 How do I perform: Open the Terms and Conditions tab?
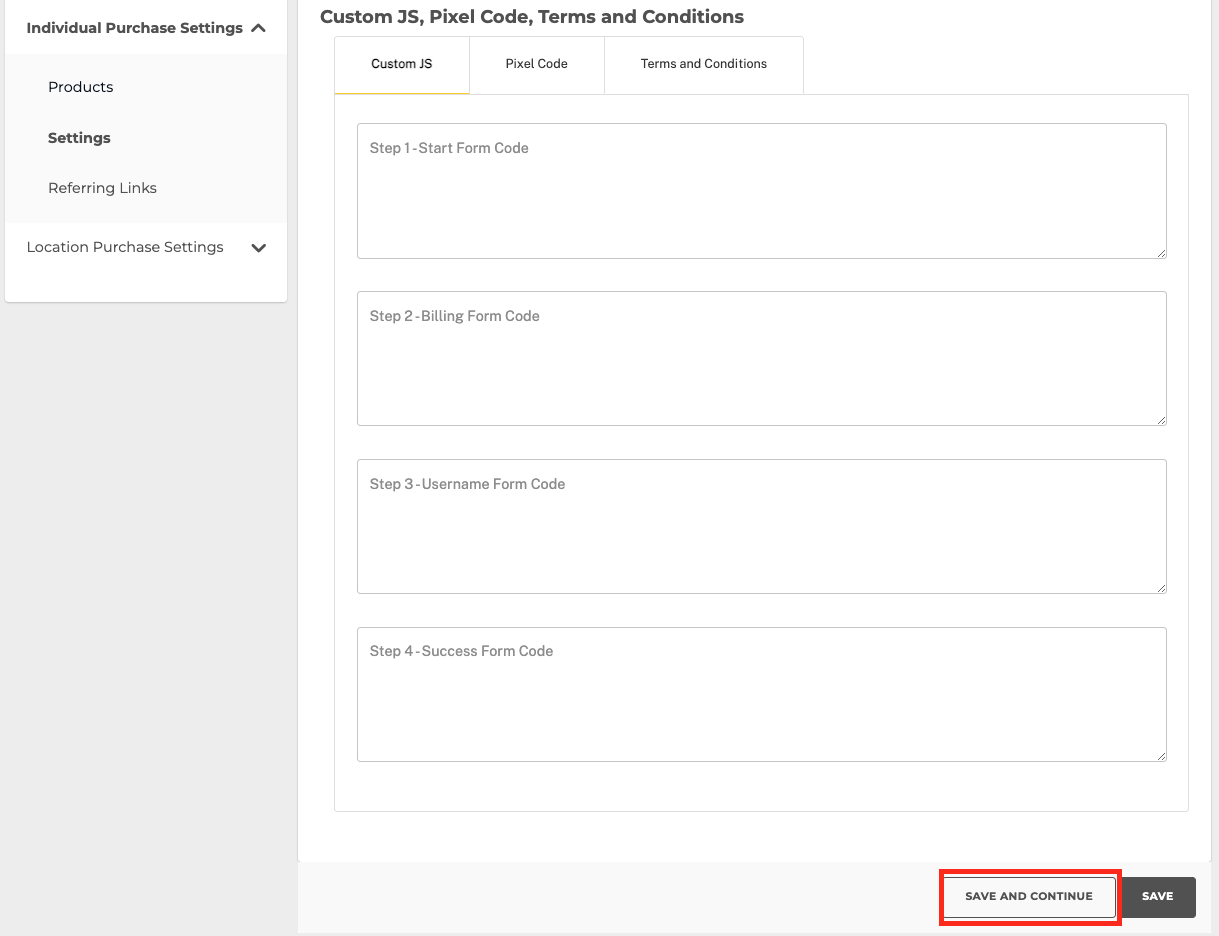(704, 64)
